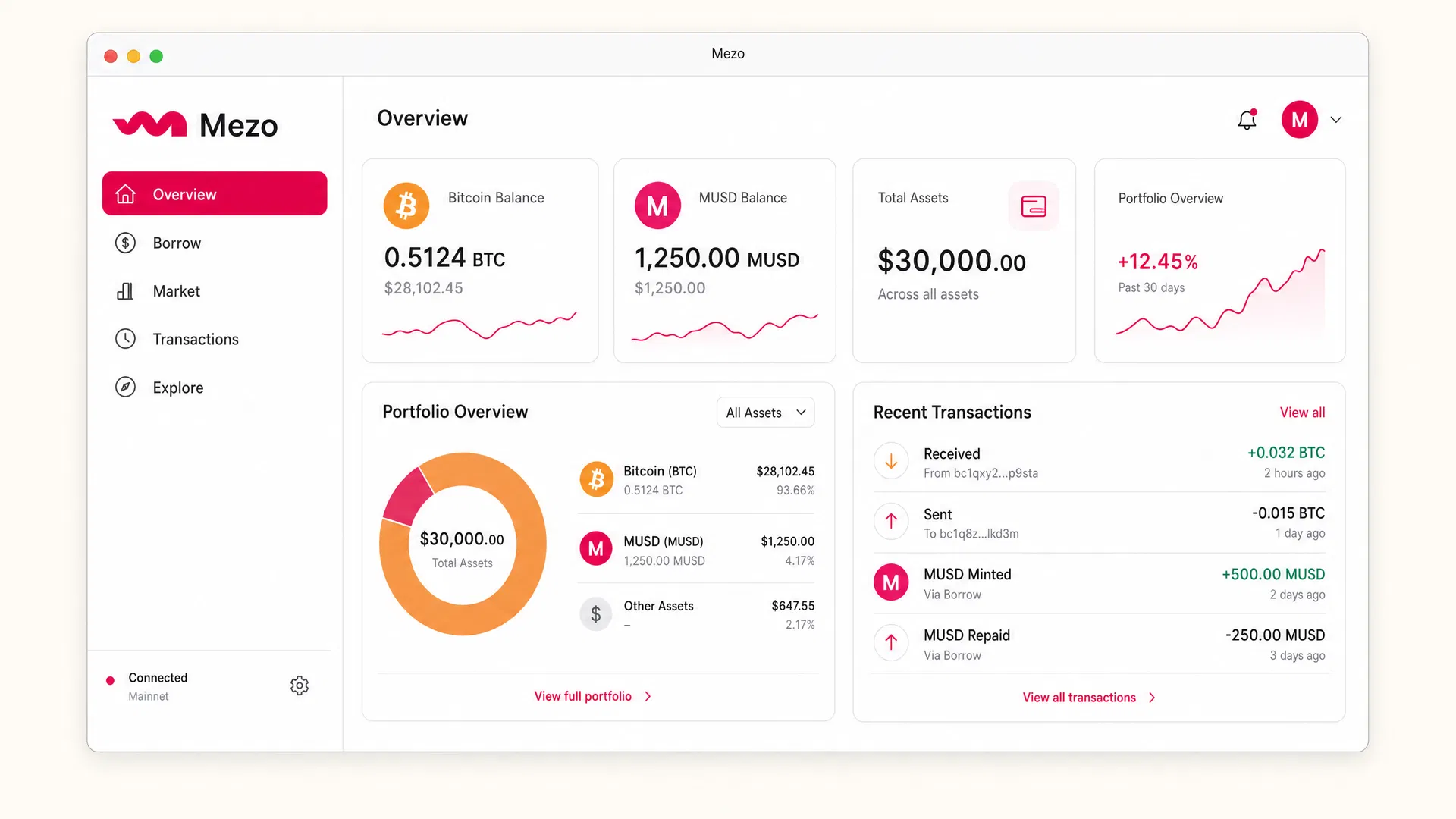1456x819 pixels.
Task: Click the 0.5124 BTC balance value
Action: [x=444, y=258]
